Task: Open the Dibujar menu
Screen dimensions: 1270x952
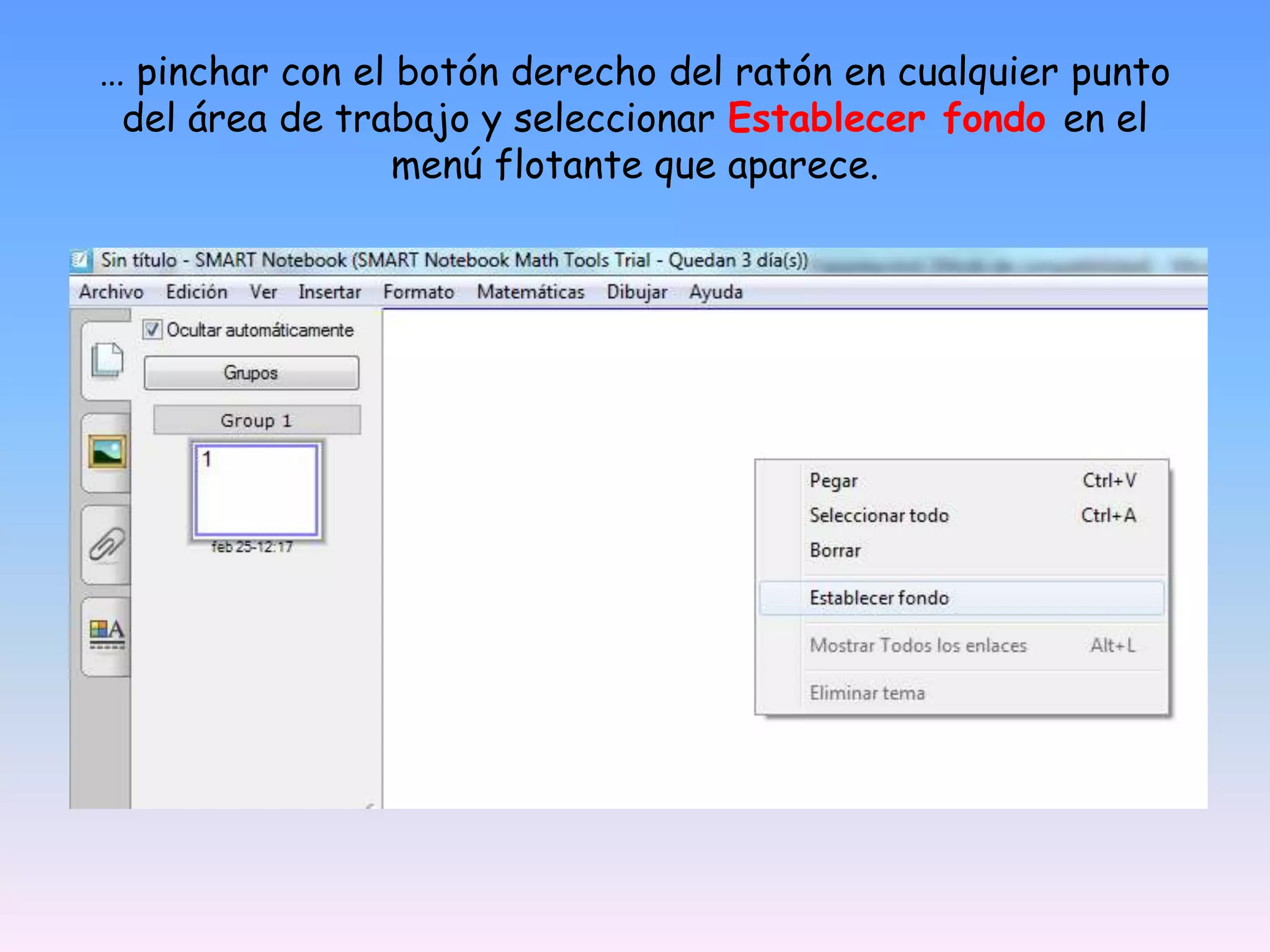Action: point(637,292)
